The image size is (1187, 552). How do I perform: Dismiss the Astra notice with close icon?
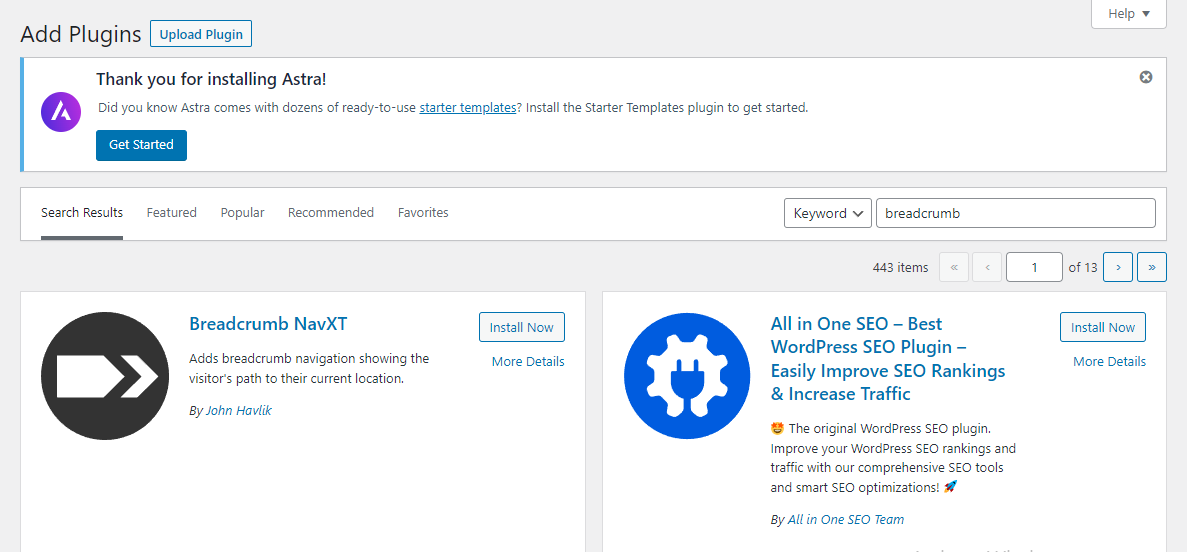1145,77
